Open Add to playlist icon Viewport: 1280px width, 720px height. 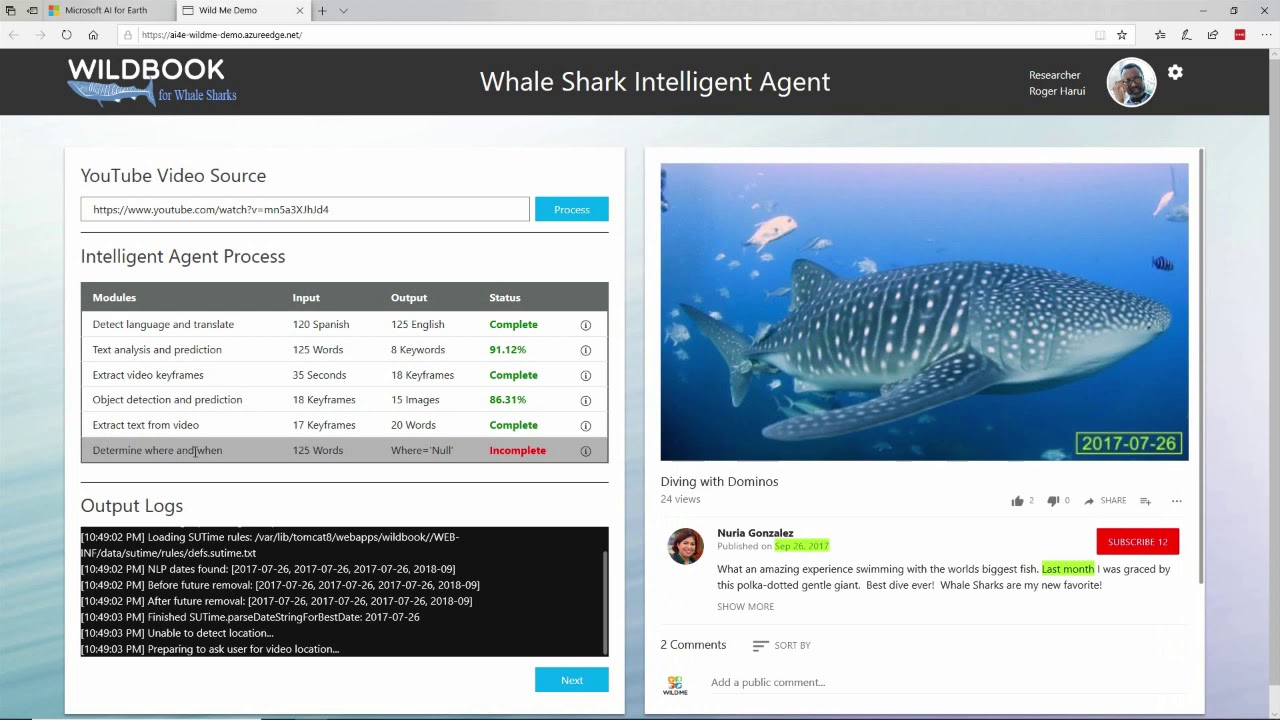[x=1145, y=501]
